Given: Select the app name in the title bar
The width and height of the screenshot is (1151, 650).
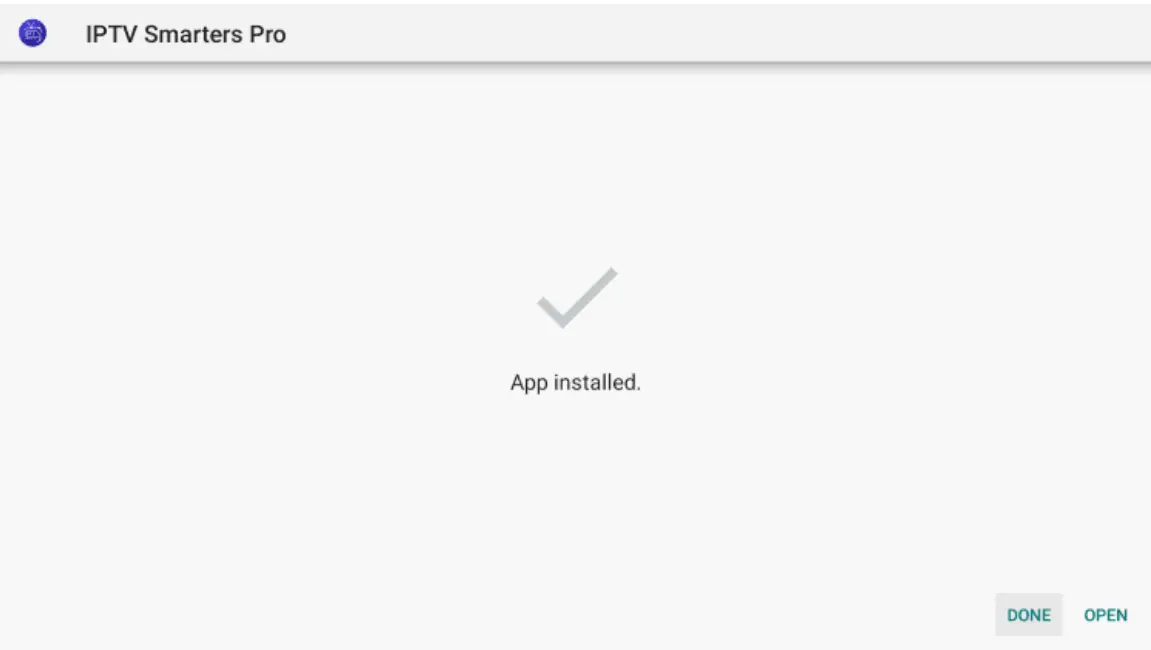Looking at the screenshot, I should [185, 34].
